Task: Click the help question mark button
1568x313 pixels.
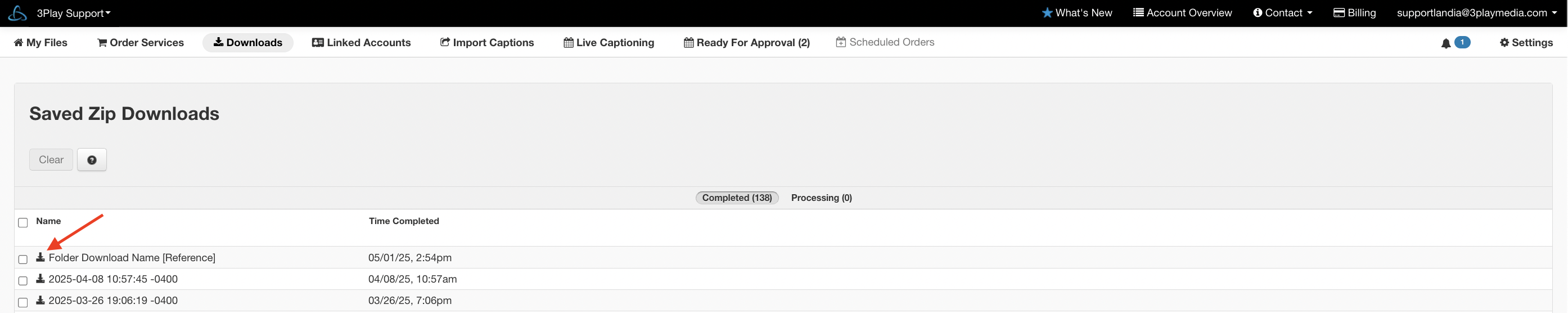Action: (92, 159)
